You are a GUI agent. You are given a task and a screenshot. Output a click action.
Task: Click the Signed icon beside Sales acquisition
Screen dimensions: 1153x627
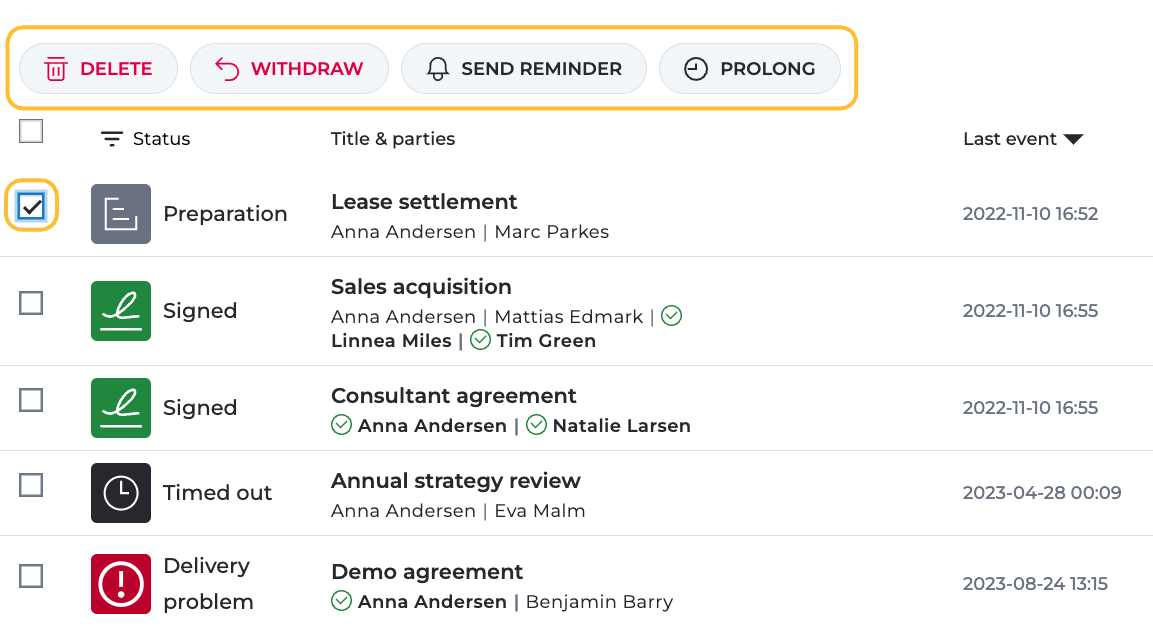click(121, 311)
